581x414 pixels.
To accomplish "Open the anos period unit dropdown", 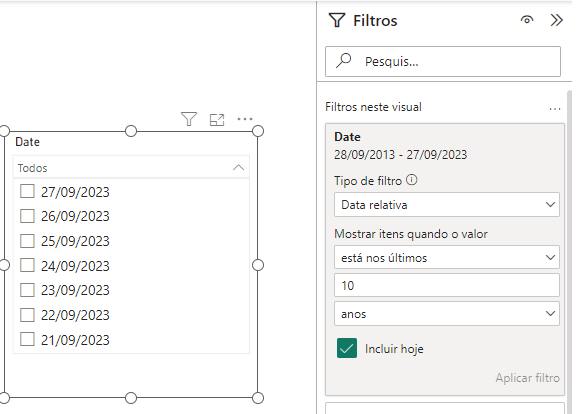I will point(446,314).
